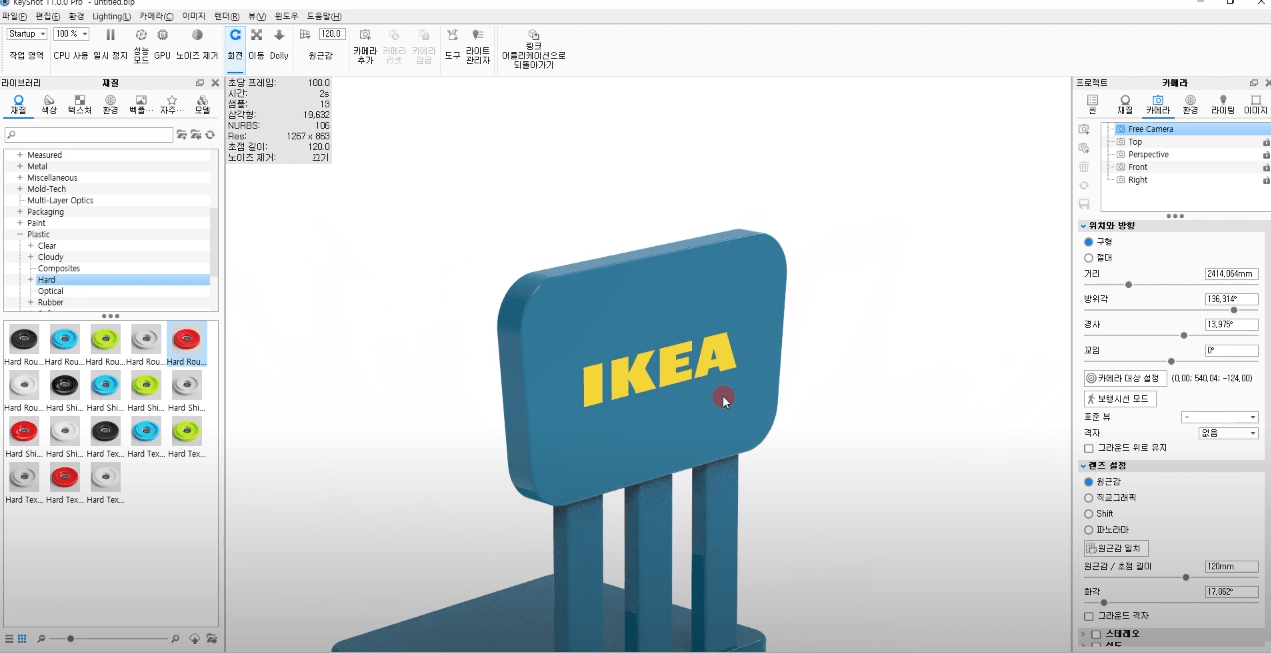Tick the 스테레오 stereo checkbox

[x=1096, y=634]
